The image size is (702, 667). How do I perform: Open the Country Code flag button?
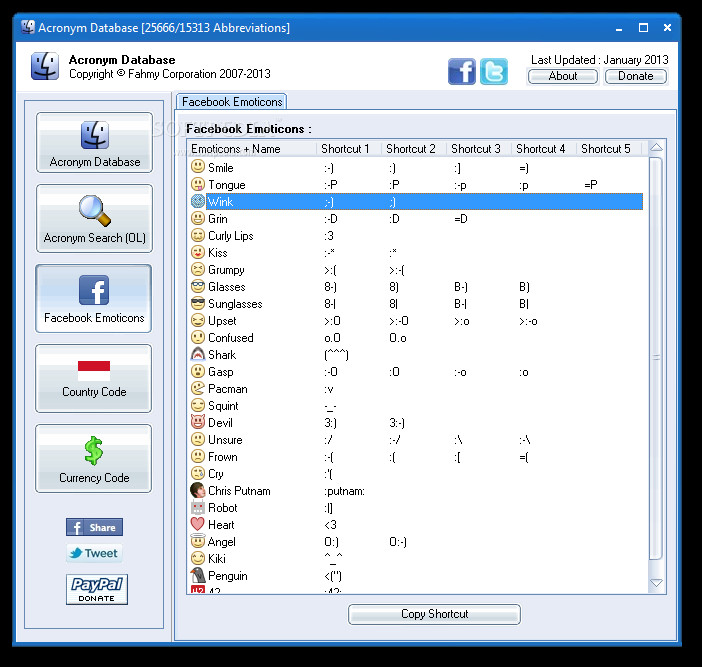tap(94, 379)
